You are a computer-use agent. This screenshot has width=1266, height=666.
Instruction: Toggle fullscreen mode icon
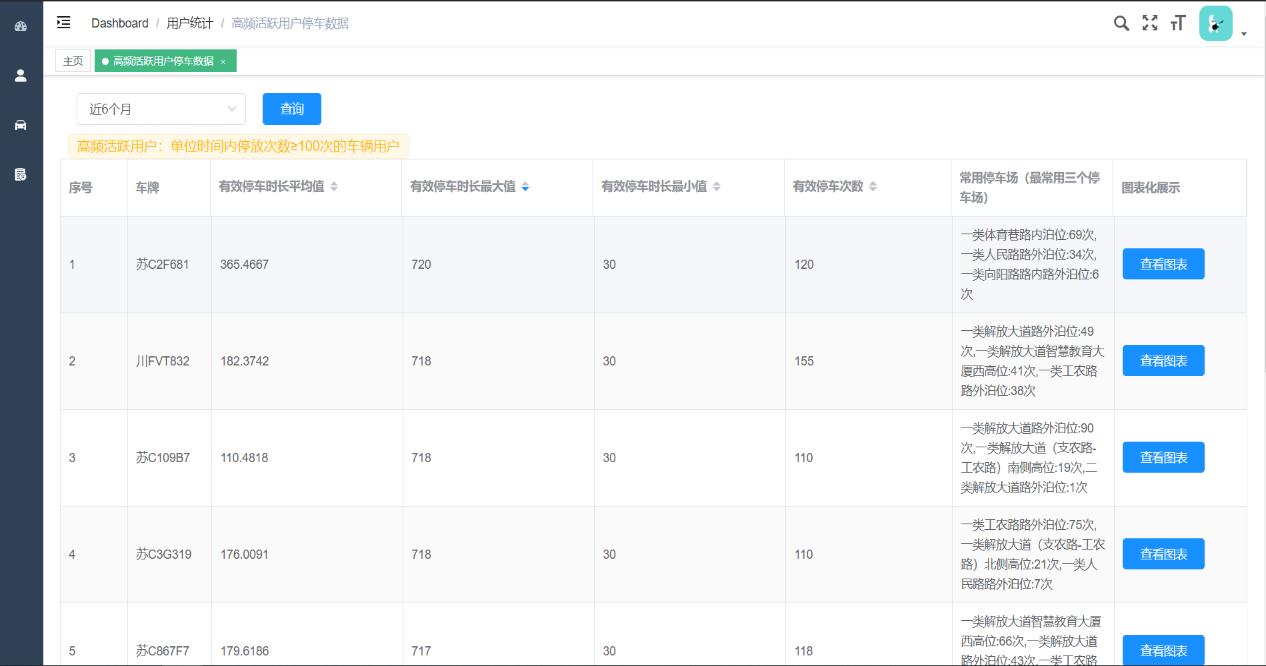click(x=1150, y=23)
